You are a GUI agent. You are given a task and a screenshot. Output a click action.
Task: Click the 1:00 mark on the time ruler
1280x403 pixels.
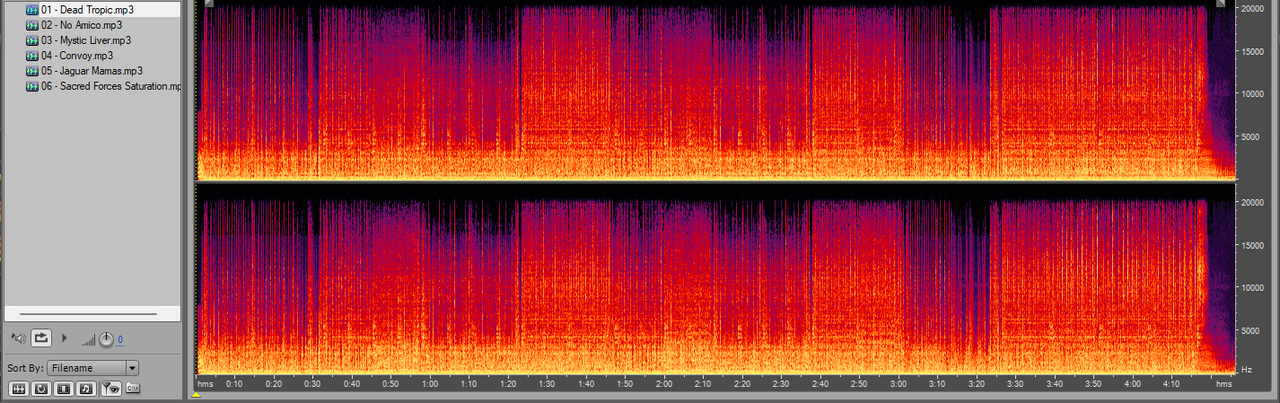[430, 384]
